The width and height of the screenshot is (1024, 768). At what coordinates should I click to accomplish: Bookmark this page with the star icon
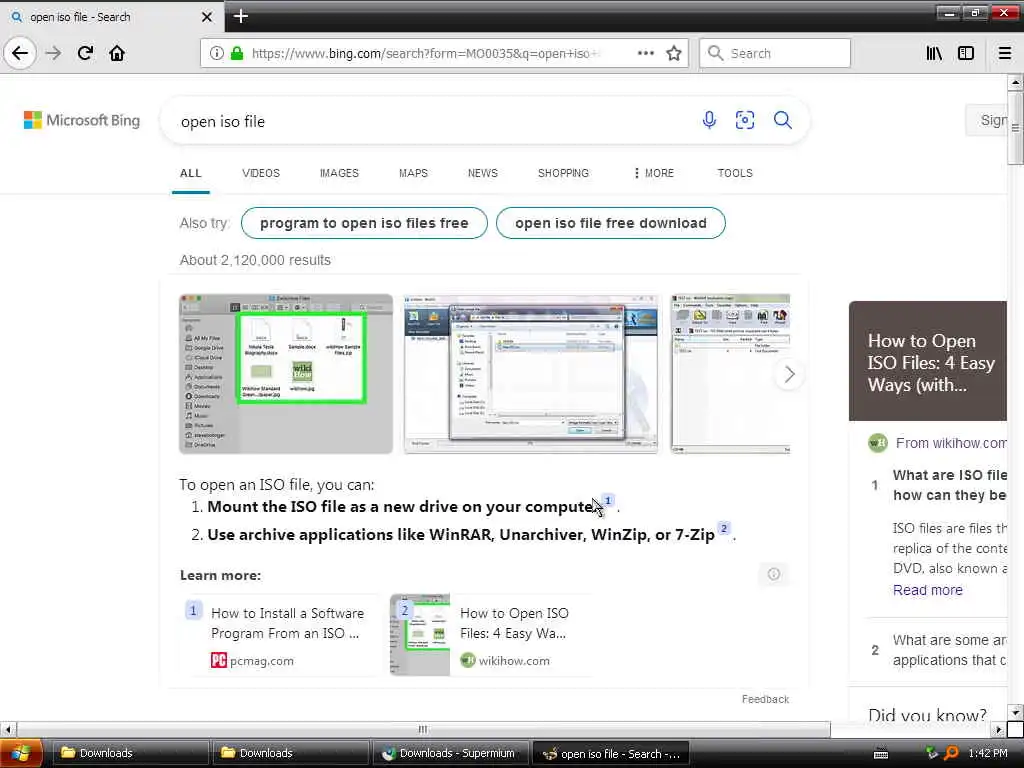point(674,54)
